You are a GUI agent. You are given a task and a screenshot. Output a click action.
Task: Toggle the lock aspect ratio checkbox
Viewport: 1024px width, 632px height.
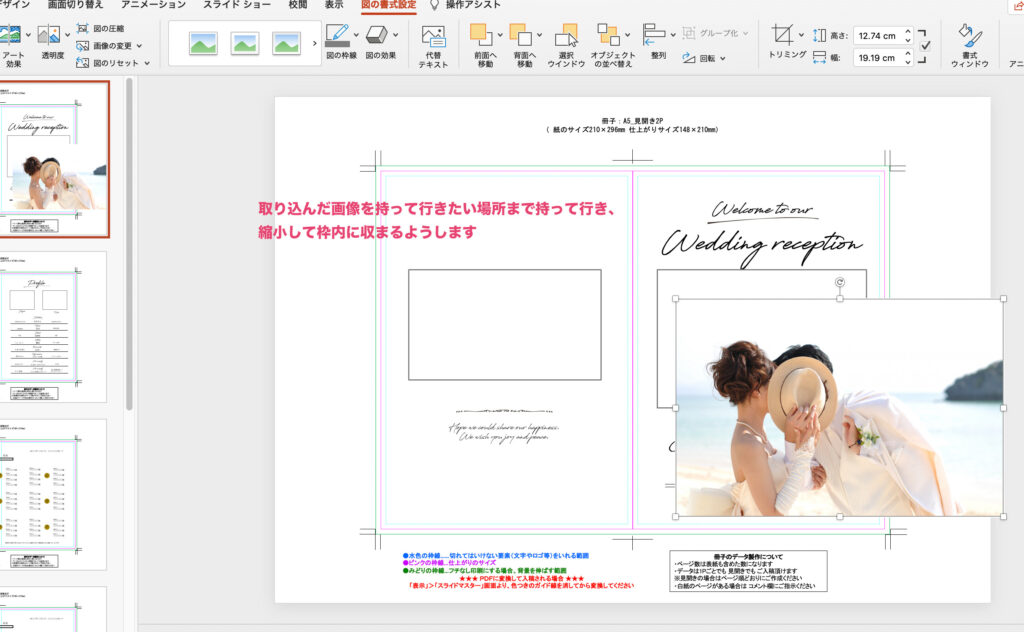(925, 46)
